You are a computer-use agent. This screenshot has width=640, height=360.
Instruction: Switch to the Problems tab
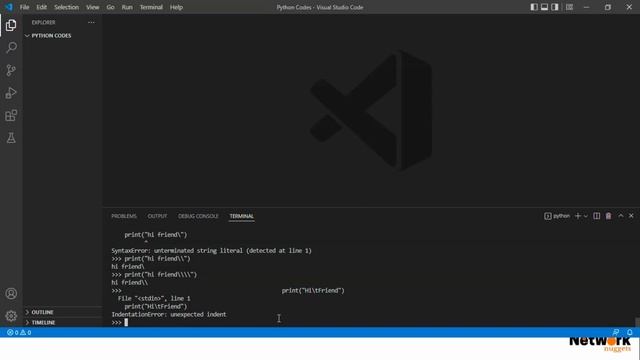124,216
